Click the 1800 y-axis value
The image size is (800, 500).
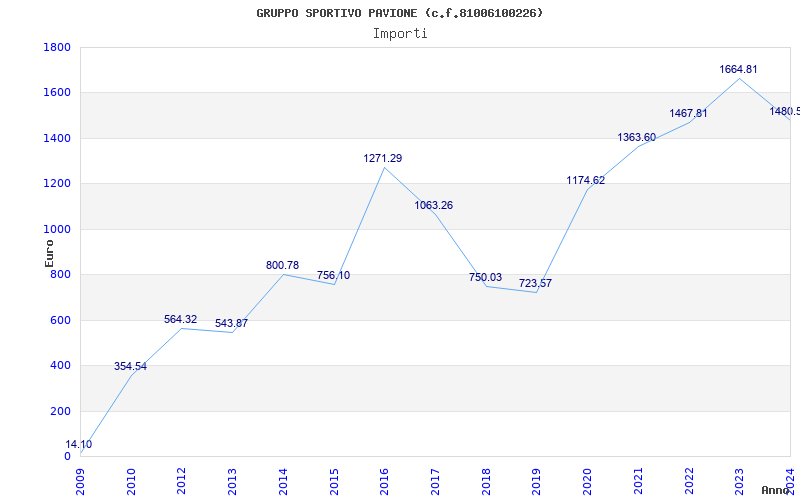coord(57,47)
